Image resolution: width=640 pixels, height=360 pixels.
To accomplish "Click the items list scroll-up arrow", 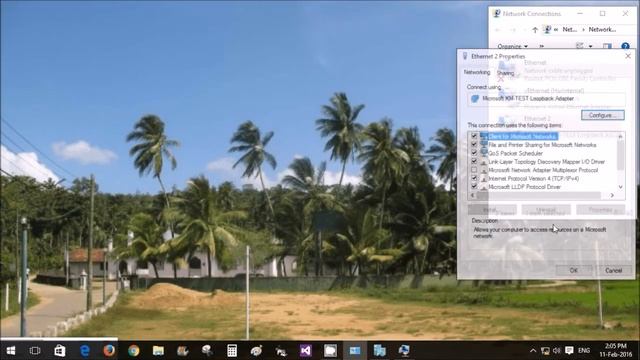I will click(x=620, y=136).
